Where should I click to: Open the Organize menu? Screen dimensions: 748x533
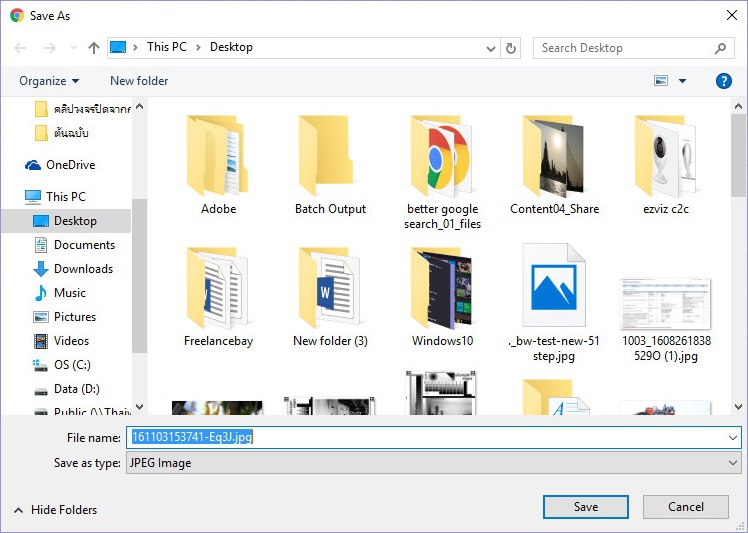tap(48, 81)
